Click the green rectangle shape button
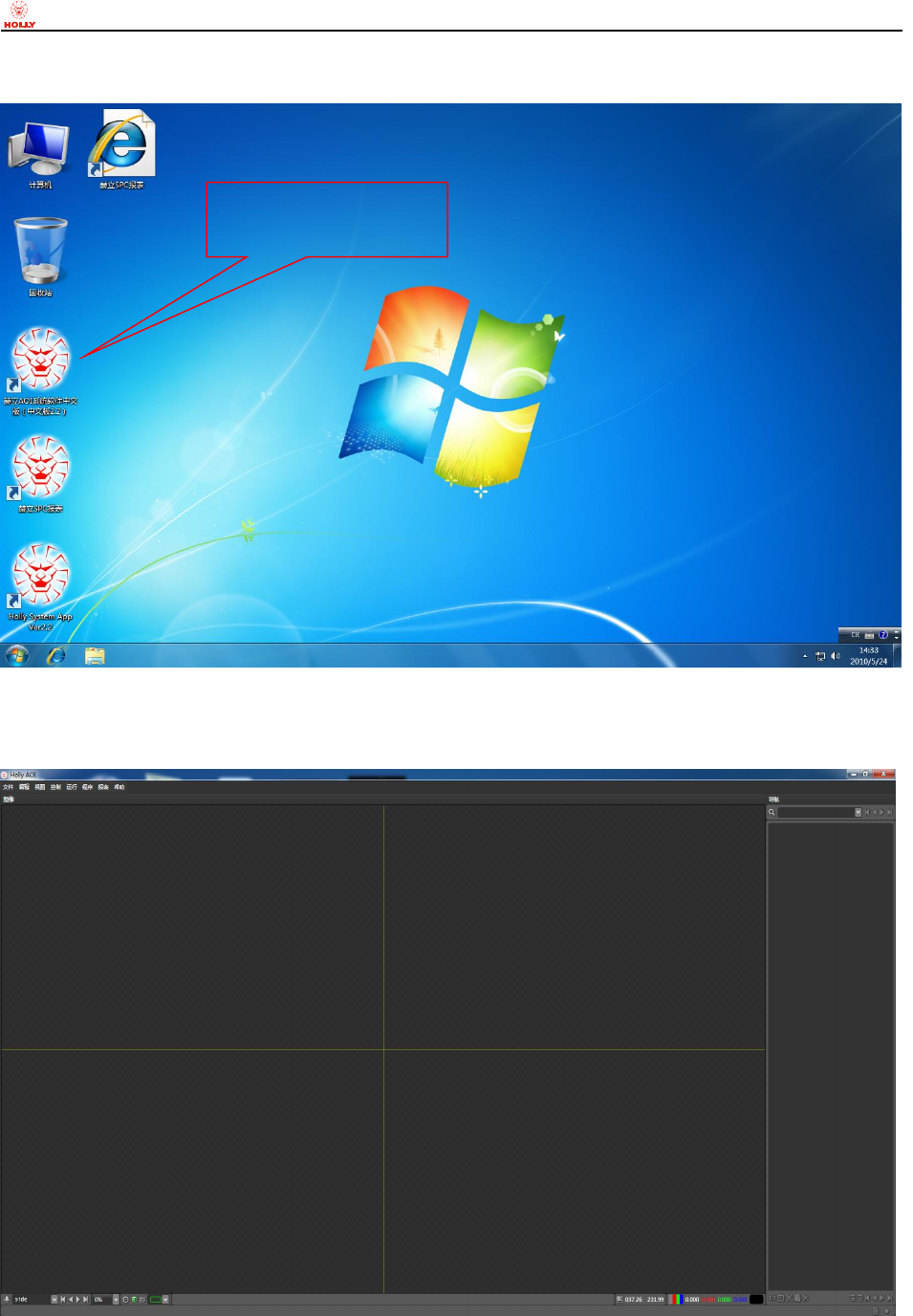 coord(155,1299)
